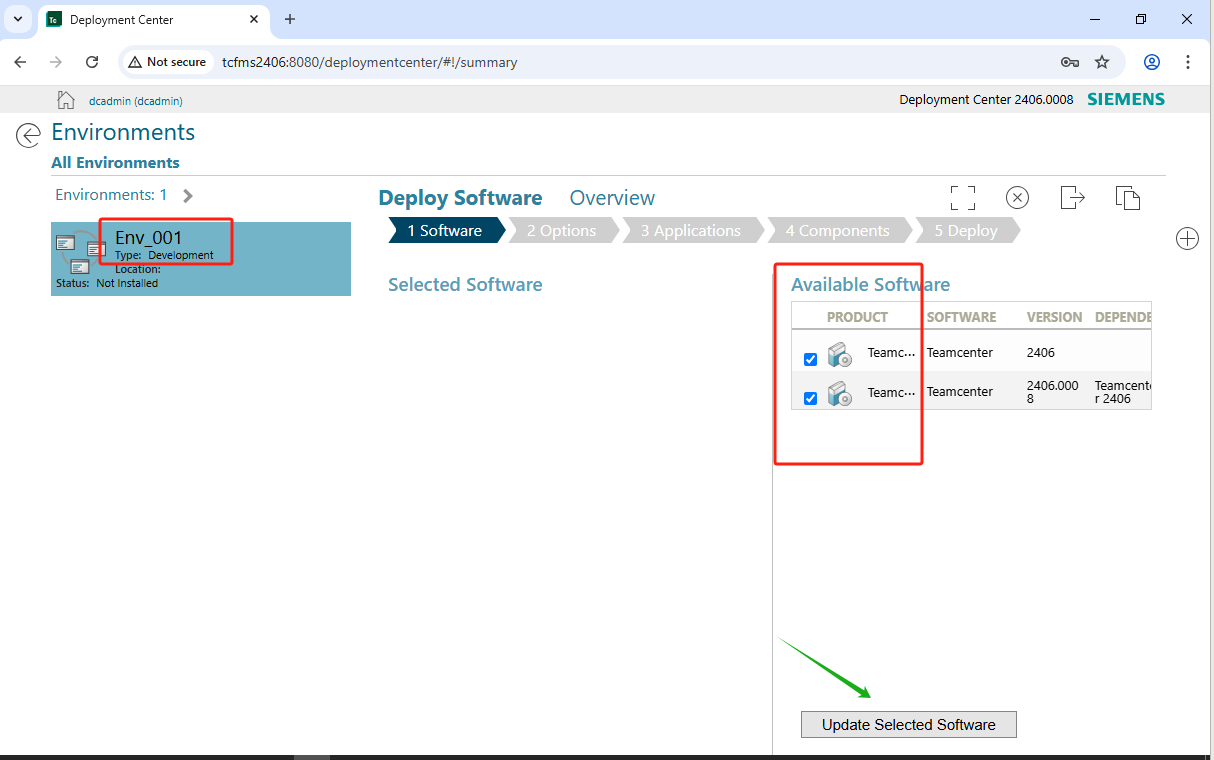
Task: Expand the Environments count chevron
Action: 188,196
